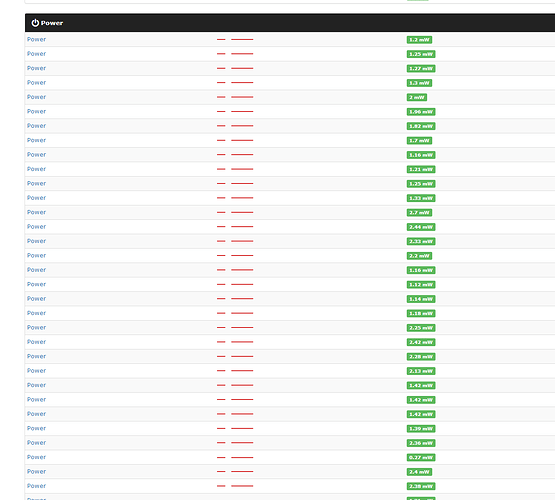Click the mini graph in the 1.12 mW row

pyautogui.click(x=235, y=284)
